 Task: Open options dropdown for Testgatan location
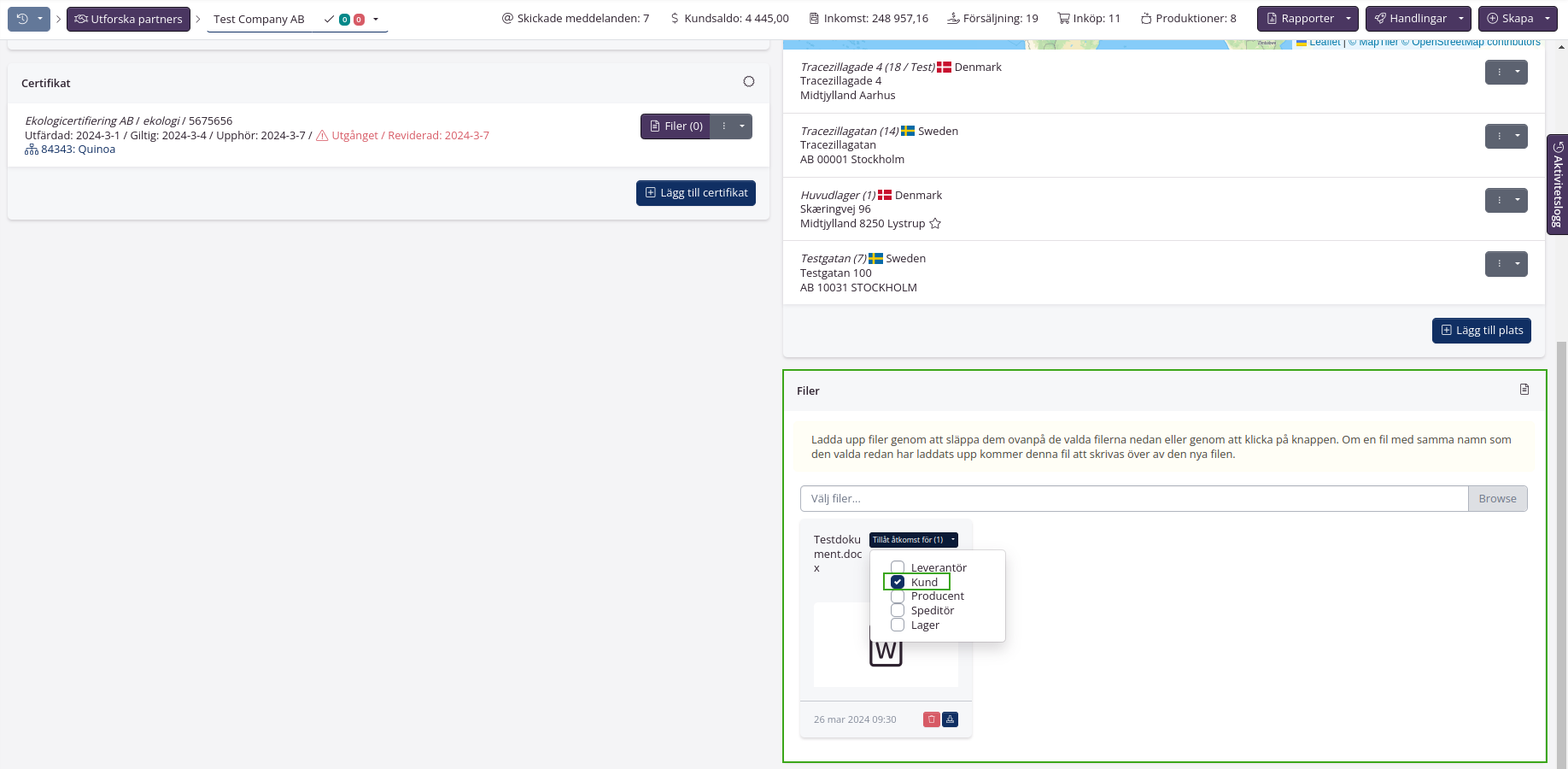pos(1506,264)
